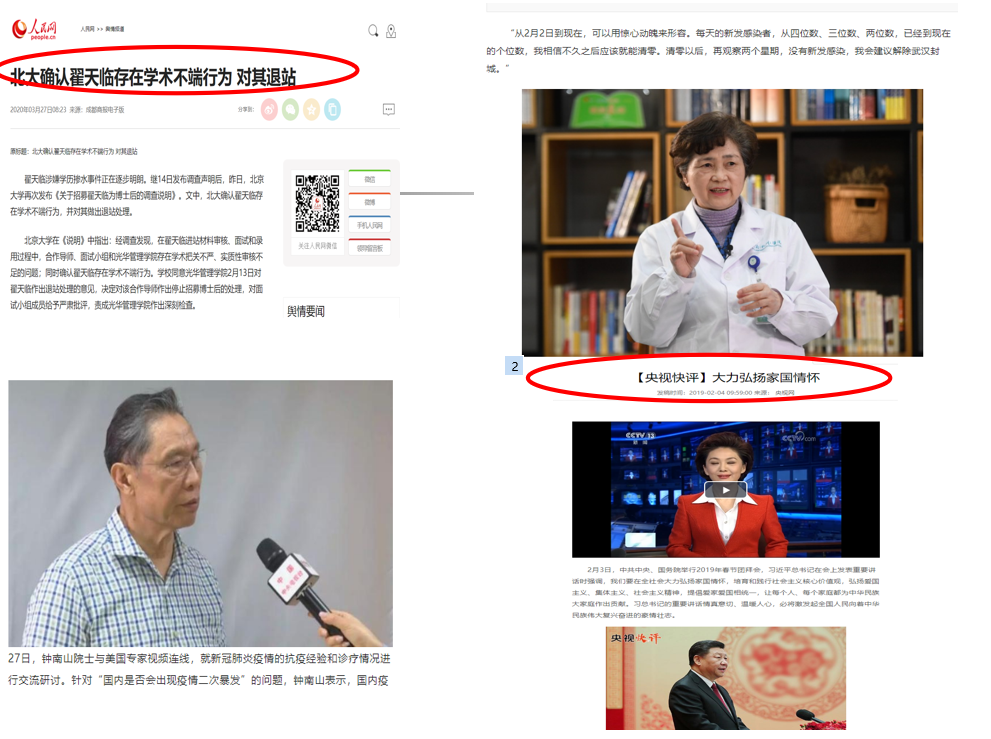
Task: Click the yellow star share icon
Action: [x=311, y=110]
